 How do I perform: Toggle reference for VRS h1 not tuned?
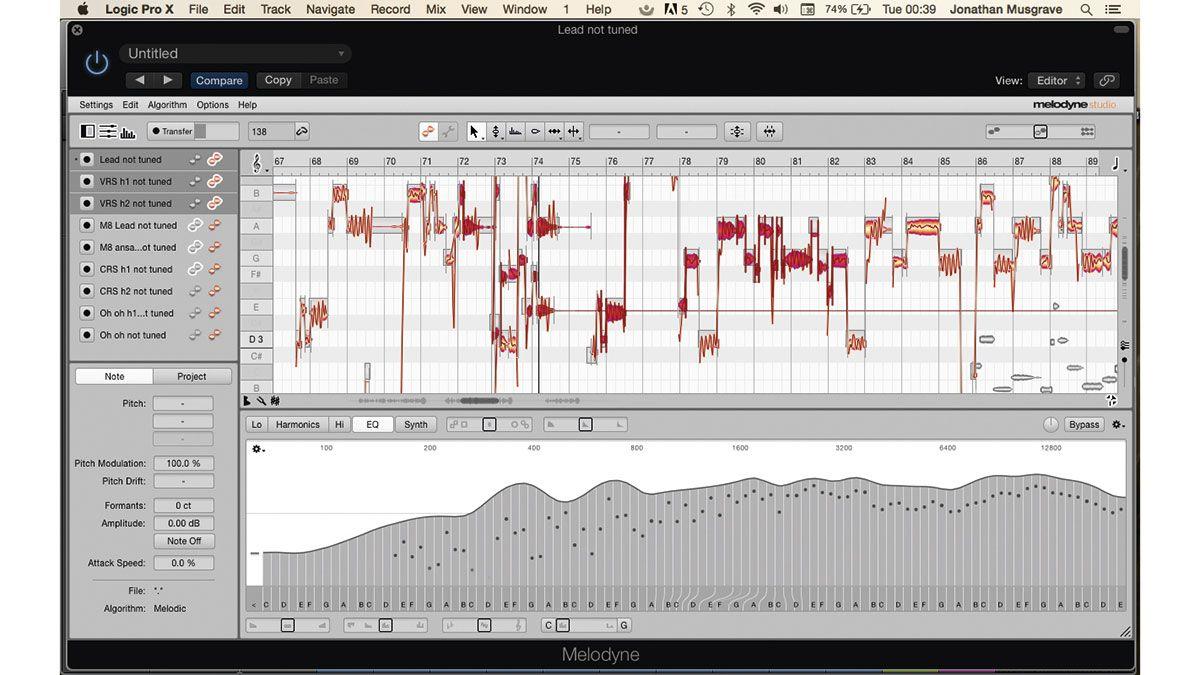195,182
